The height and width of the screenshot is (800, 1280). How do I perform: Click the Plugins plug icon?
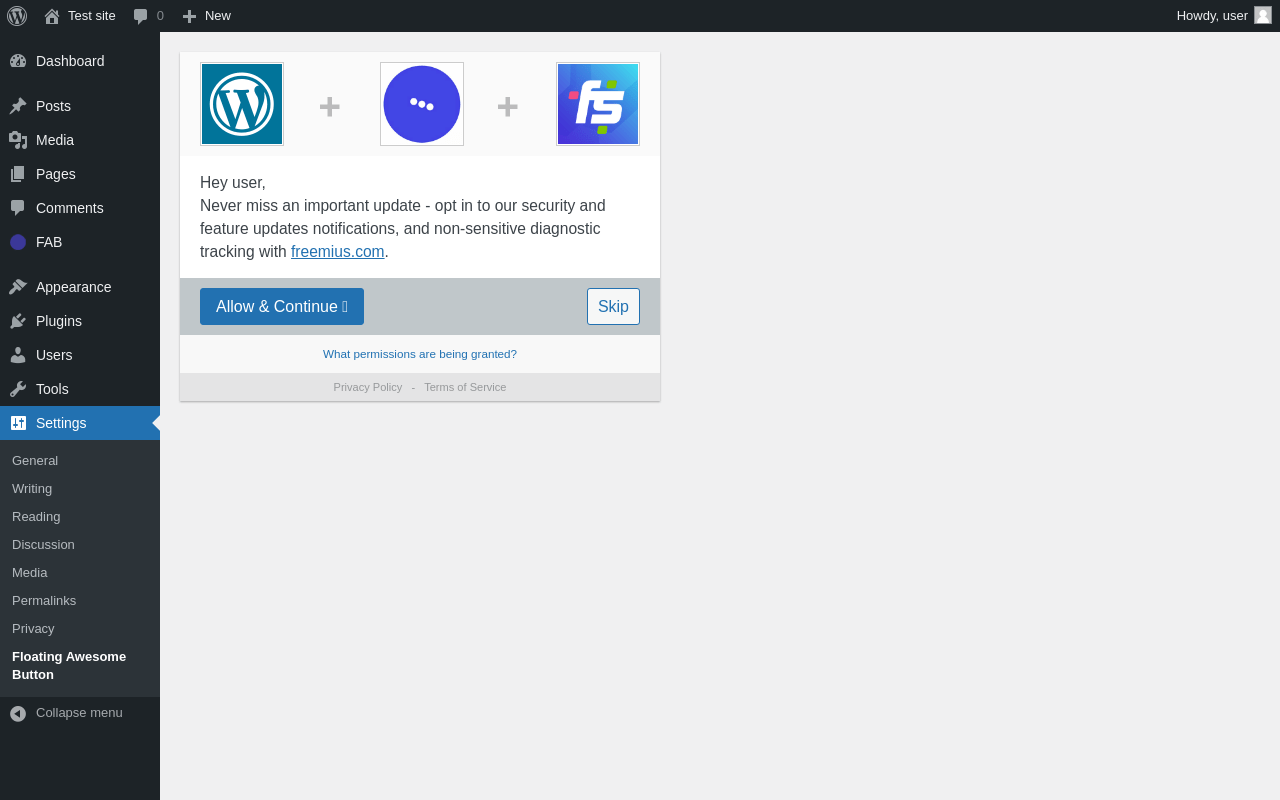(18, 321)
